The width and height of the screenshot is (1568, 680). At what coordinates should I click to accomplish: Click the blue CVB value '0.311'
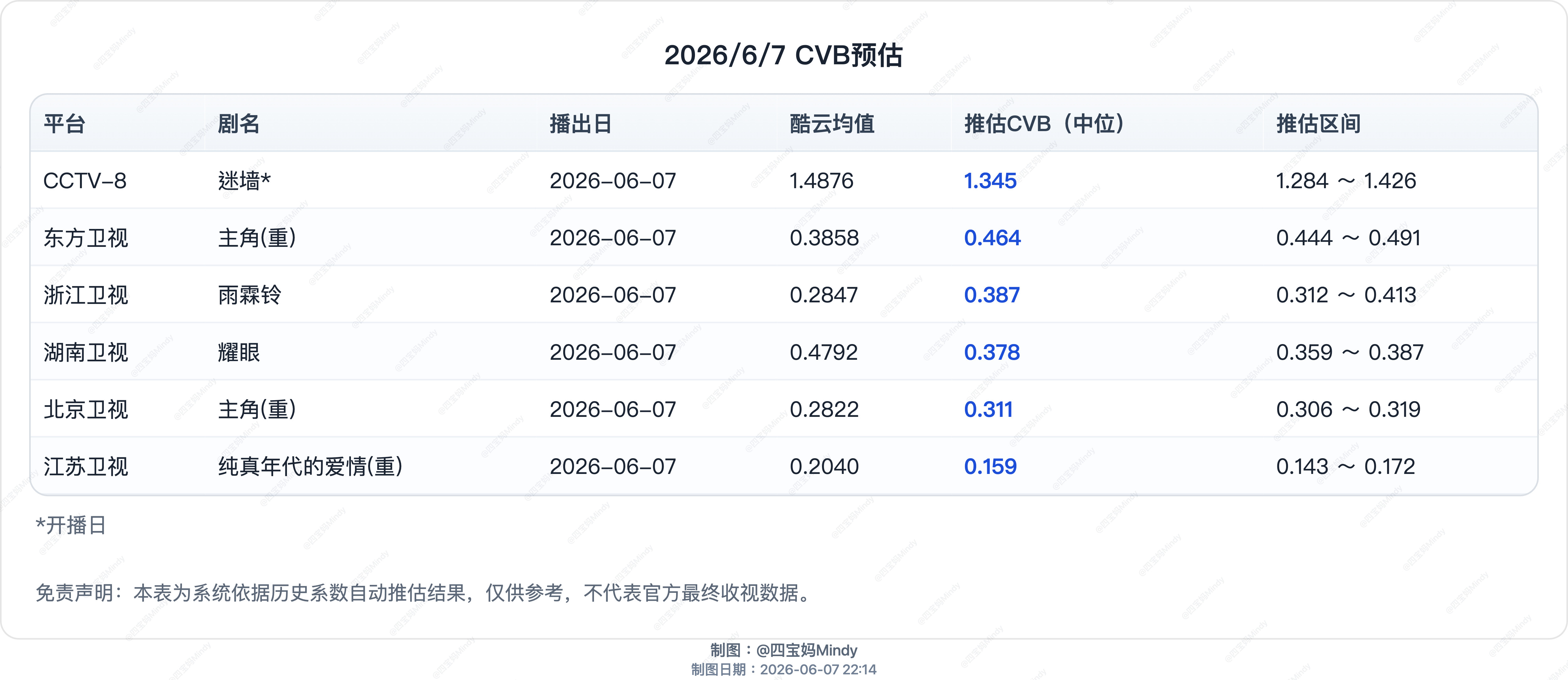(988, 410)
